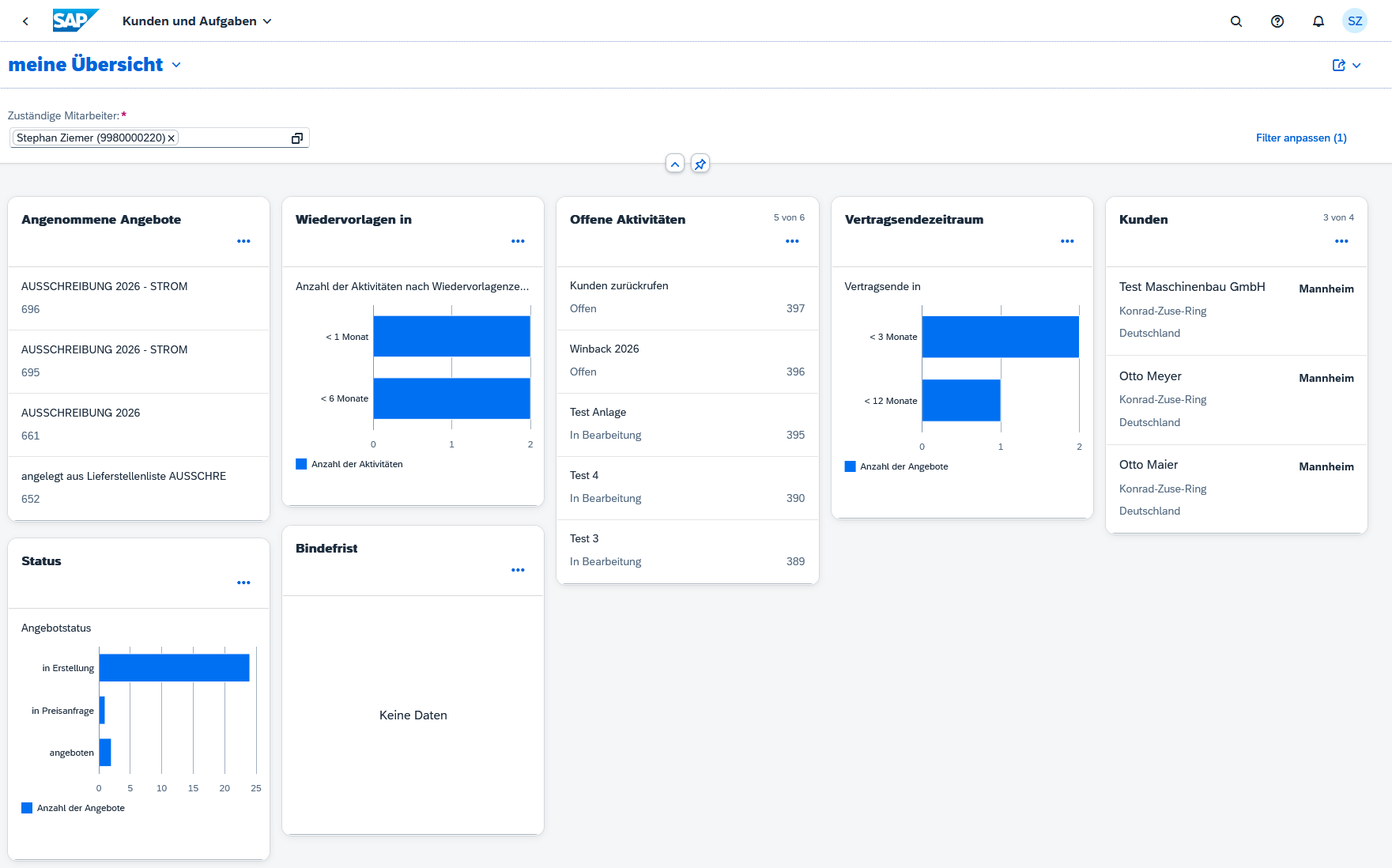Open the meine Übersicht view selector
The image size is (1392, 868).
tap(175, 65)
